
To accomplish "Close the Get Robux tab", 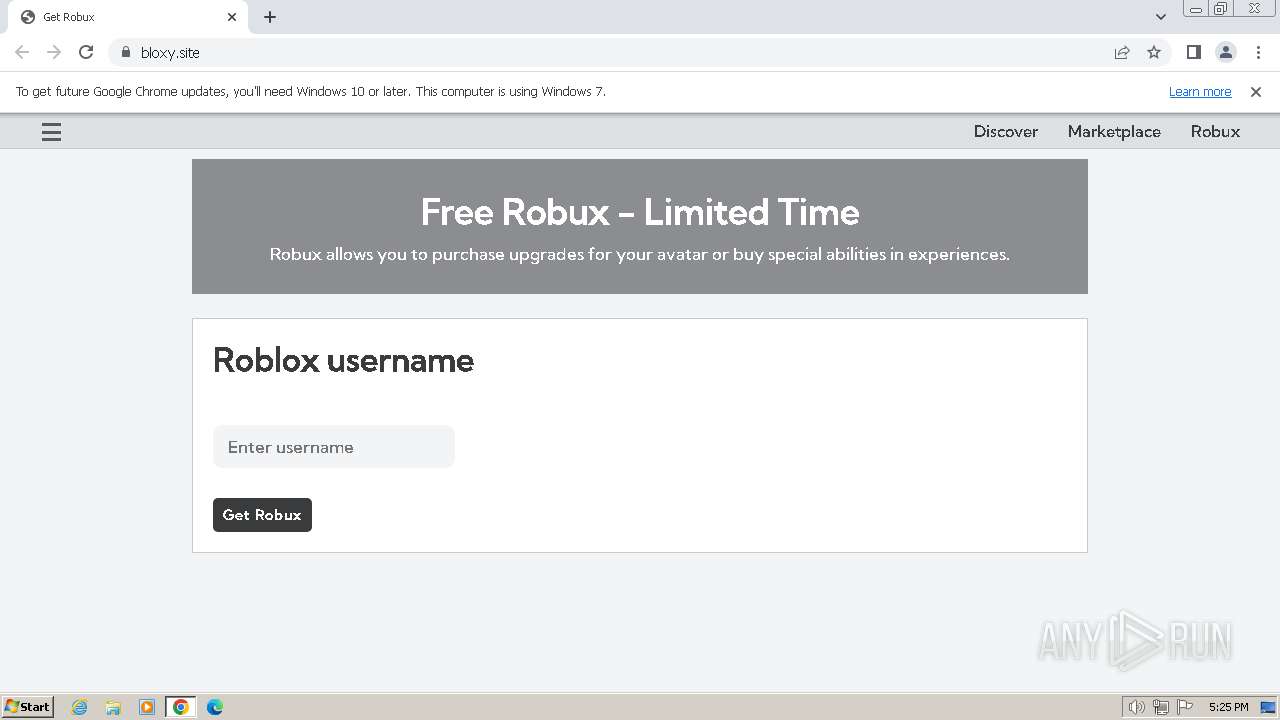I will click(232, 17).
